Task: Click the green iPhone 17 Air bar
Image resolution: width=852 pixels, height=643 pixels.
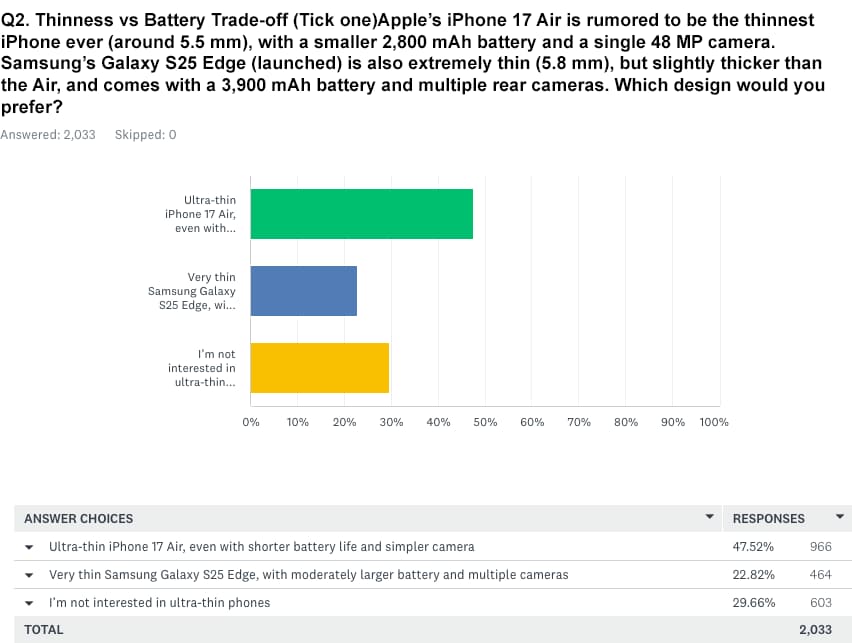Action: tap(361, 214)
